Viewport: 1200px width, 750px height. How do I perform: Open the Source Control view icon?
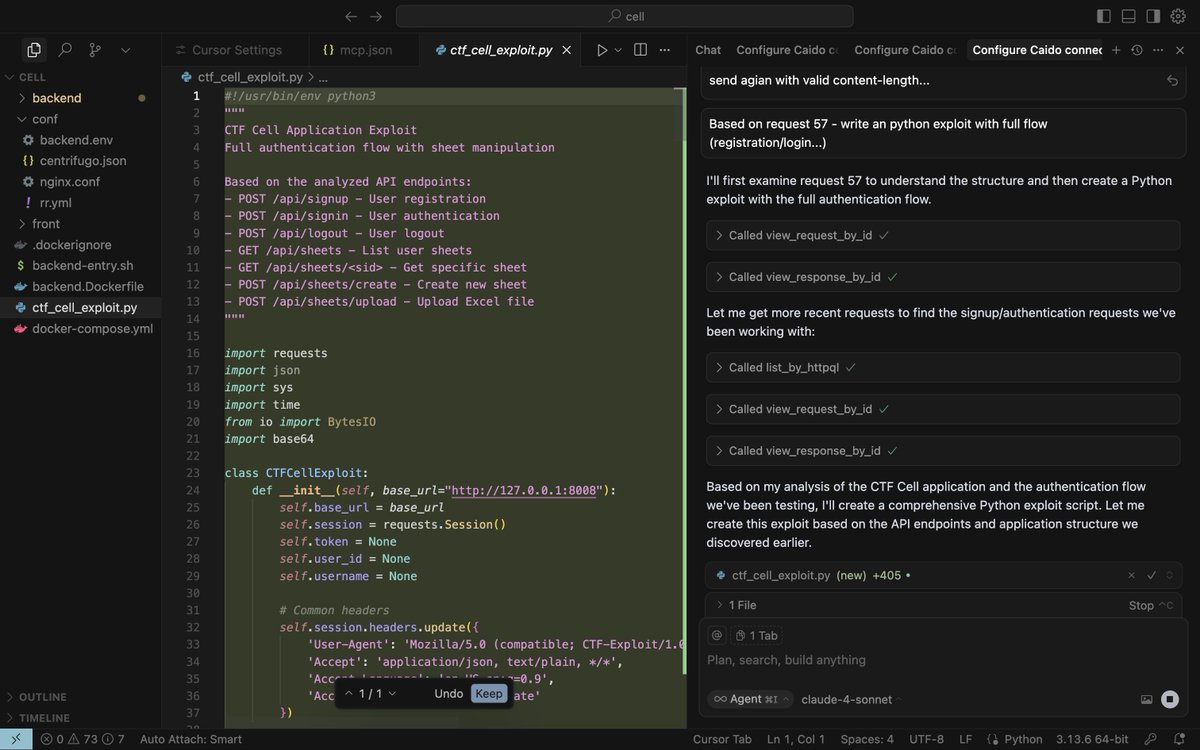point(95,49)
